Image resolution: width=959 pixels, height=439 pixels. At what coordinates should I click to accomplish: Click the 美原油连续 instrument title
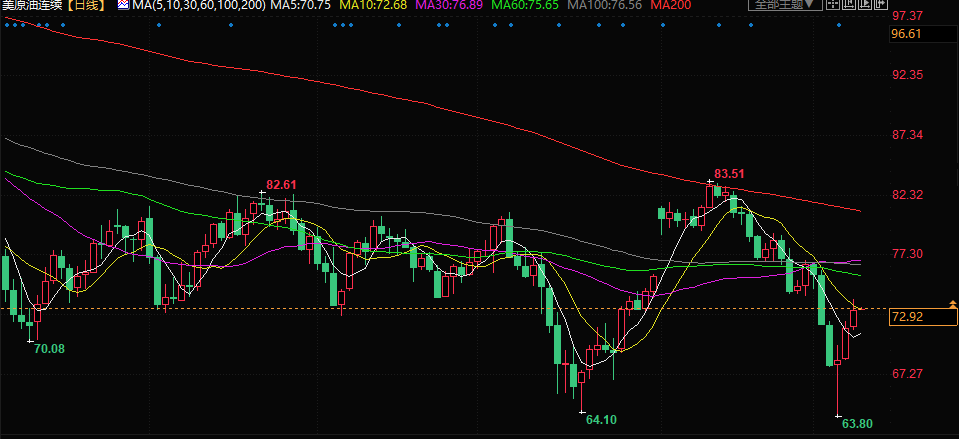[32, 6]
